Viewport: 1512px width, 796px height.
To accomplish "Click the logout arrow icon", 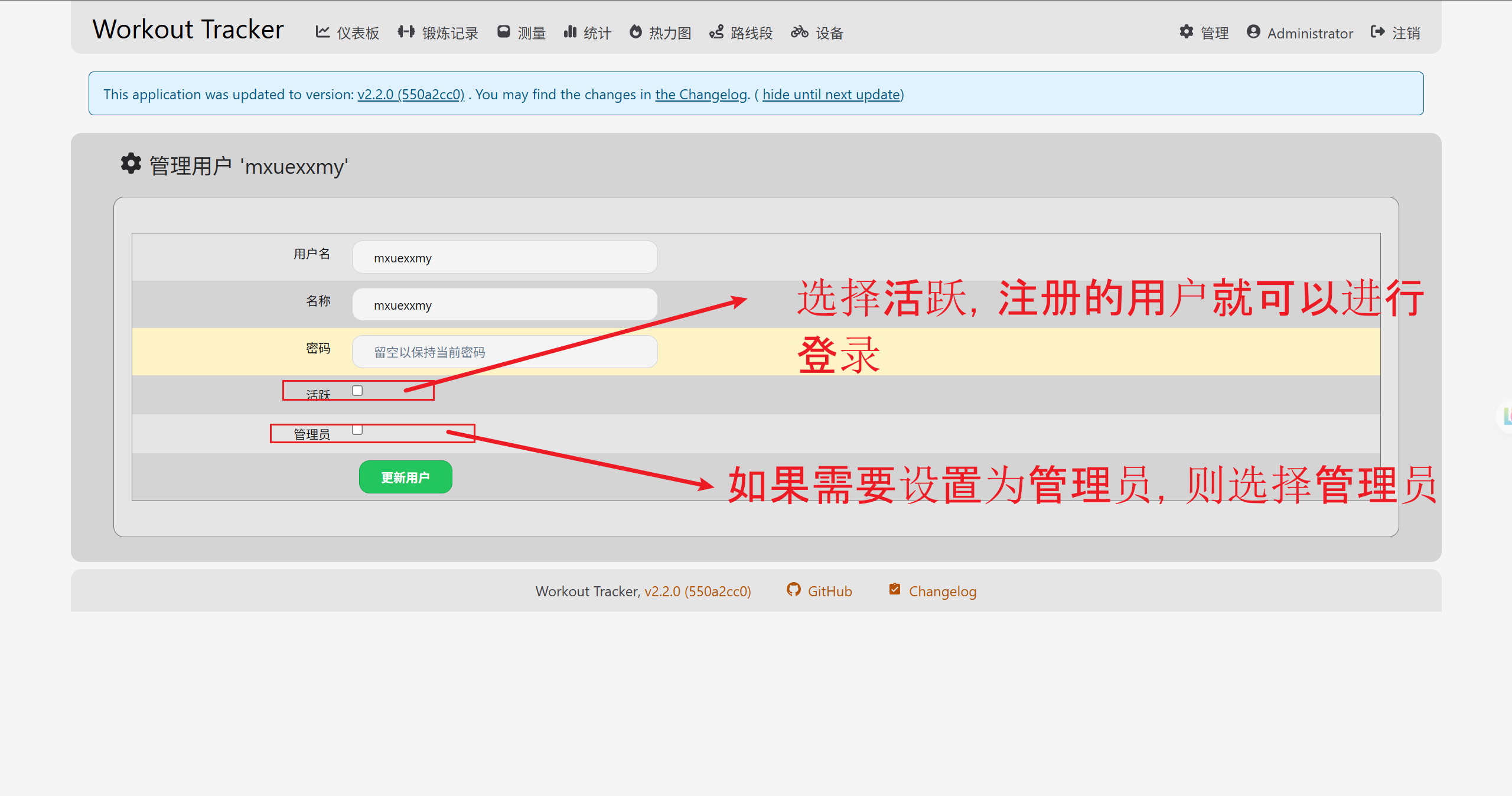I will [x=1378, y=32].
